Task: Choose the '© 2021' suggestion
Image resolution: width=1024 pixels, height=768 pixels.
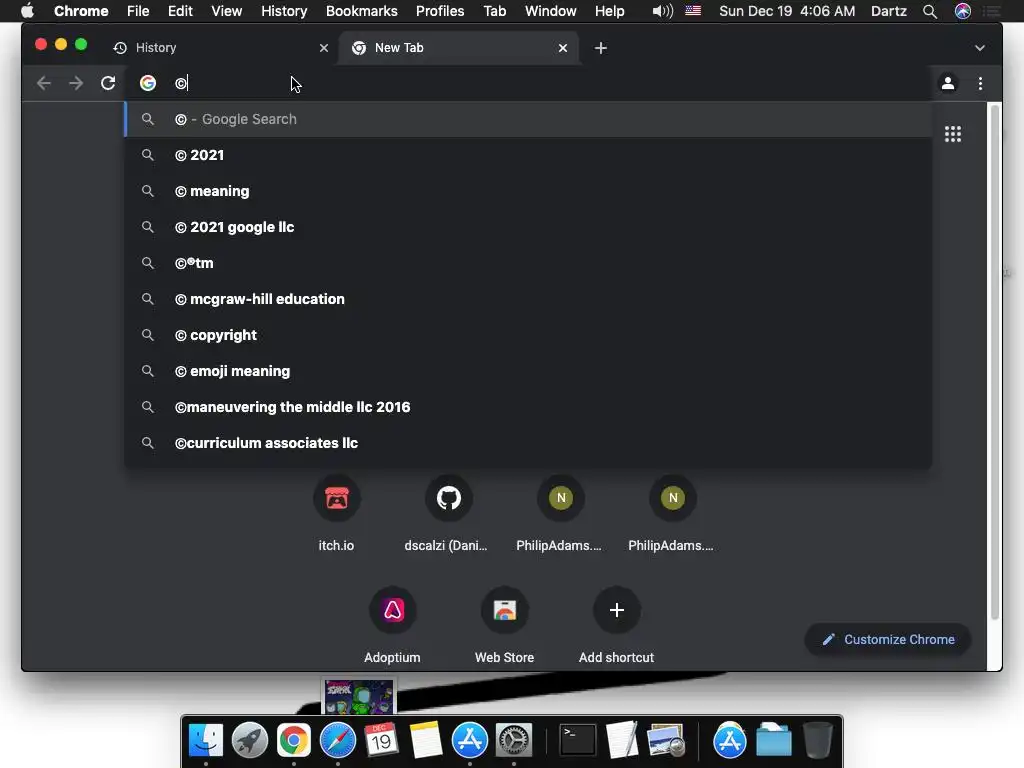Action: pos(528,155)
